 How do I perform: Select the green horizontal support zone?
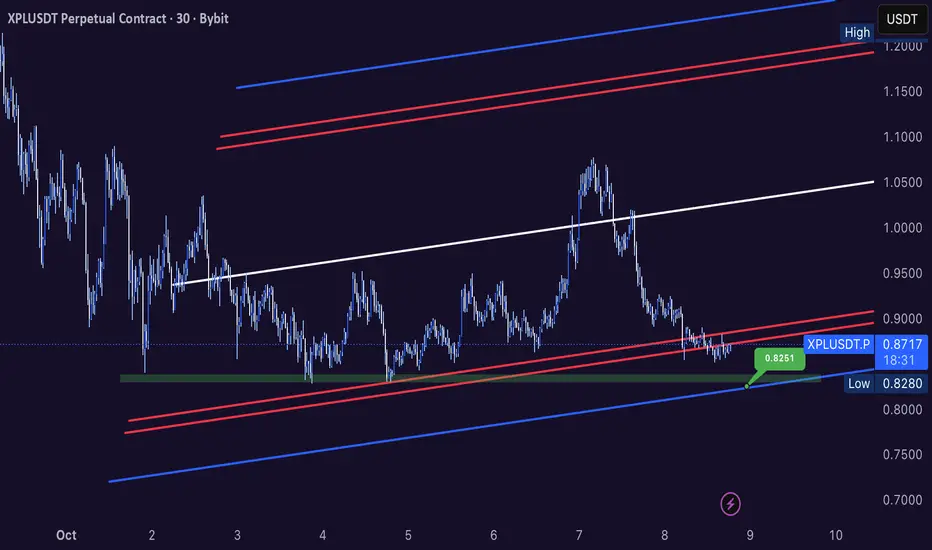[470, 378]
